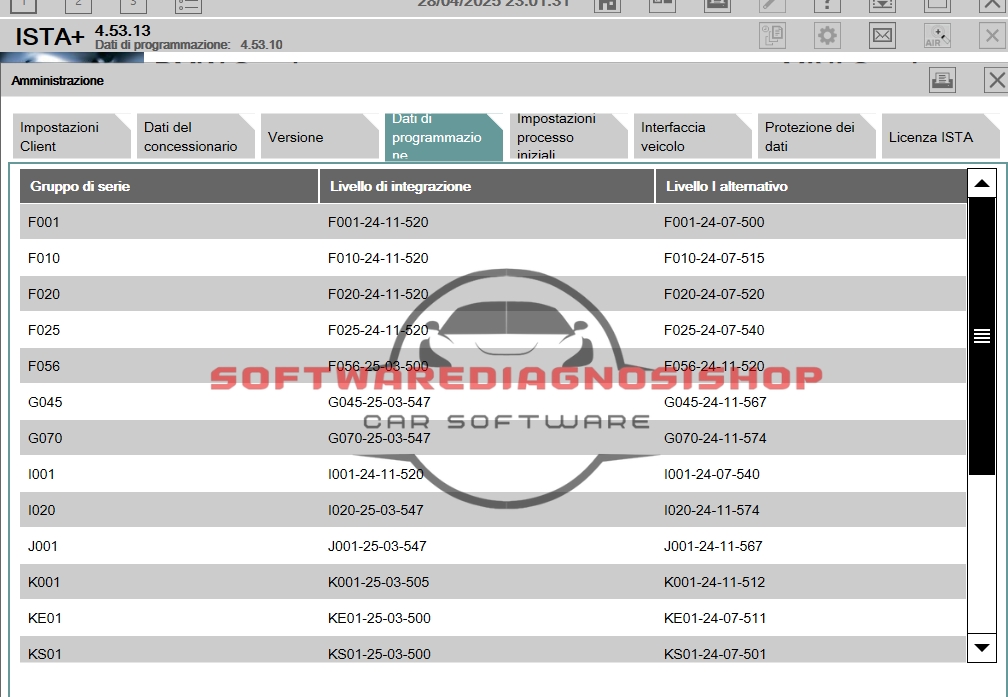
Task: Click integration level J001-25-03-547
Action: [x=377, y=546]
